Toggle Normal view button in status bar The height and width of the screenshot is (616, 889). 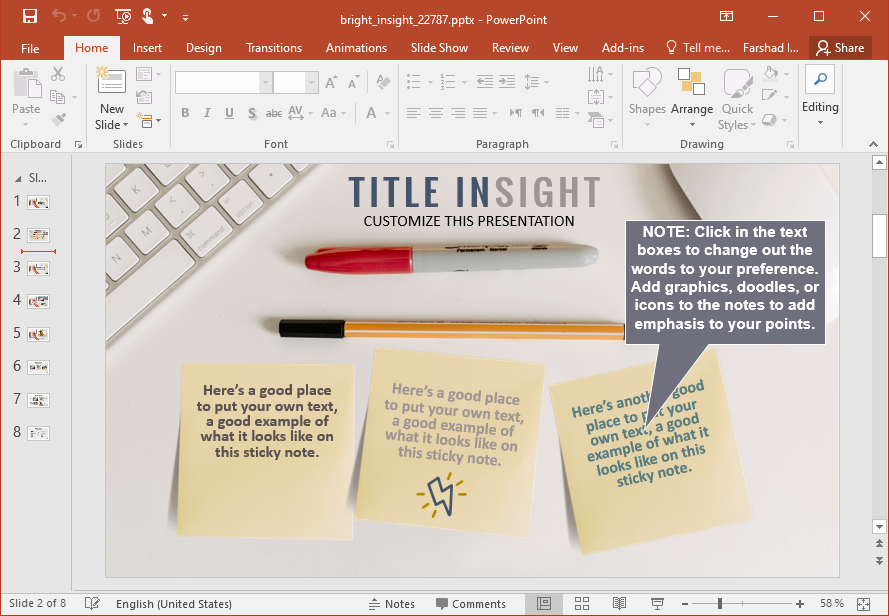543,604
